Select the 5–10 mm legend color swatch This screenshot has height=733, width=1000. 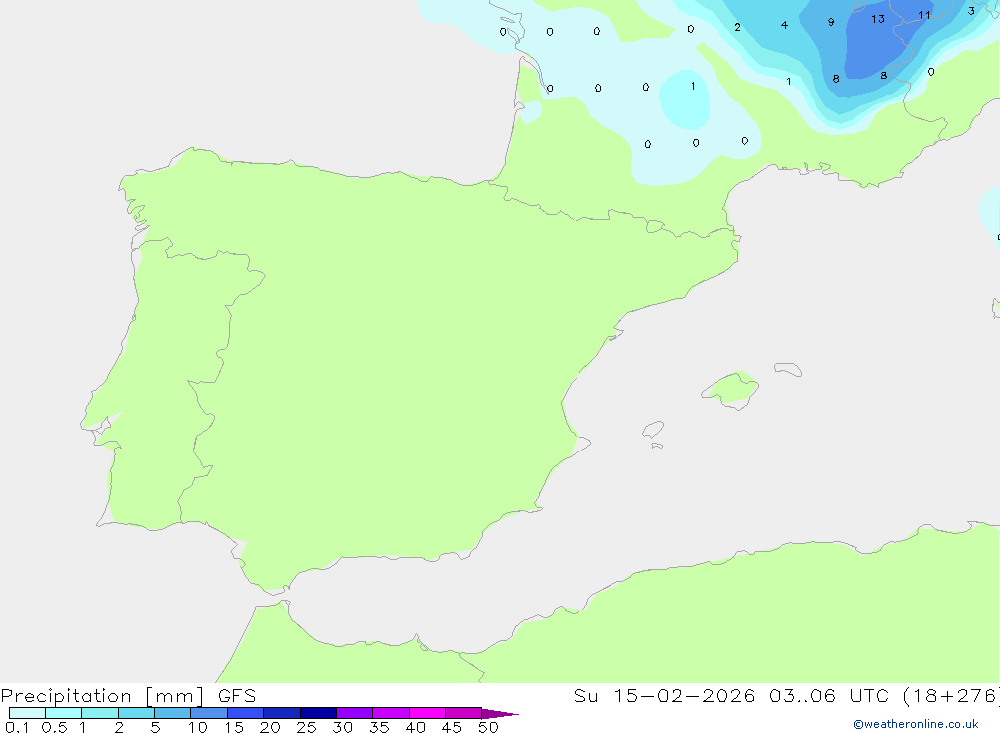(172, 713)
